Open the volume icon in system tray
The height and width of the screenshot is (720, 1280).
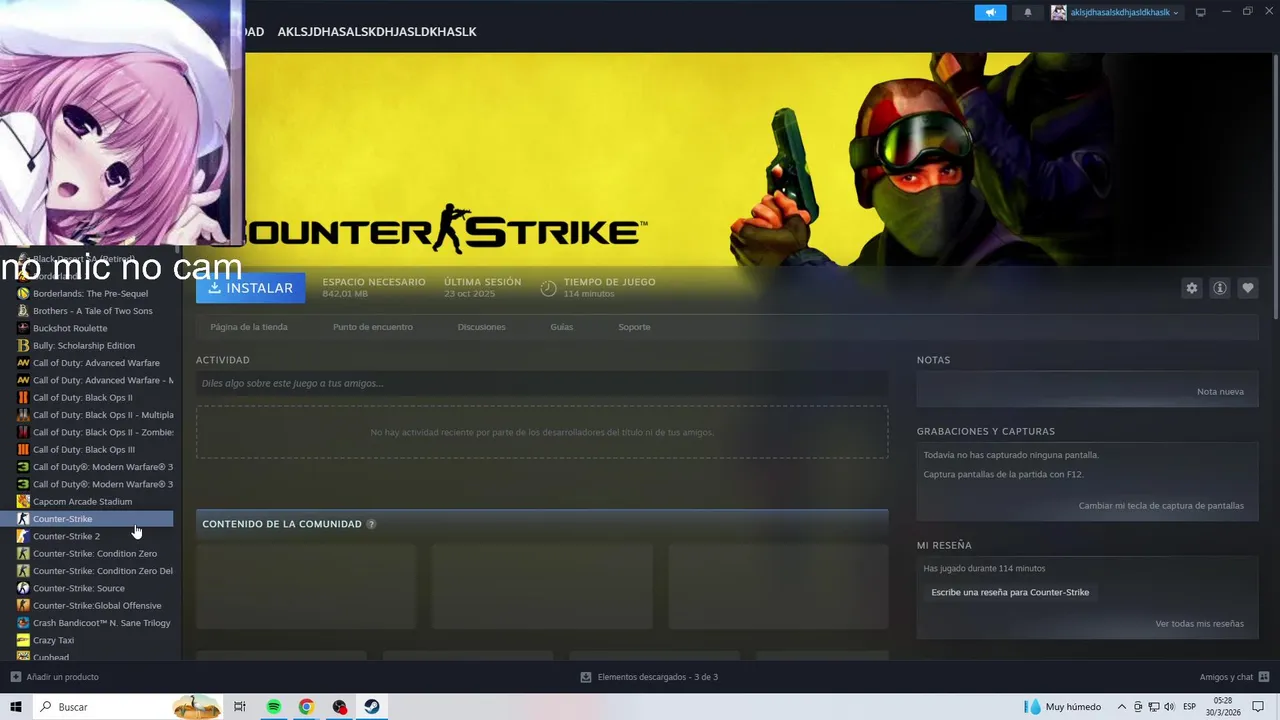[1171, 707]
